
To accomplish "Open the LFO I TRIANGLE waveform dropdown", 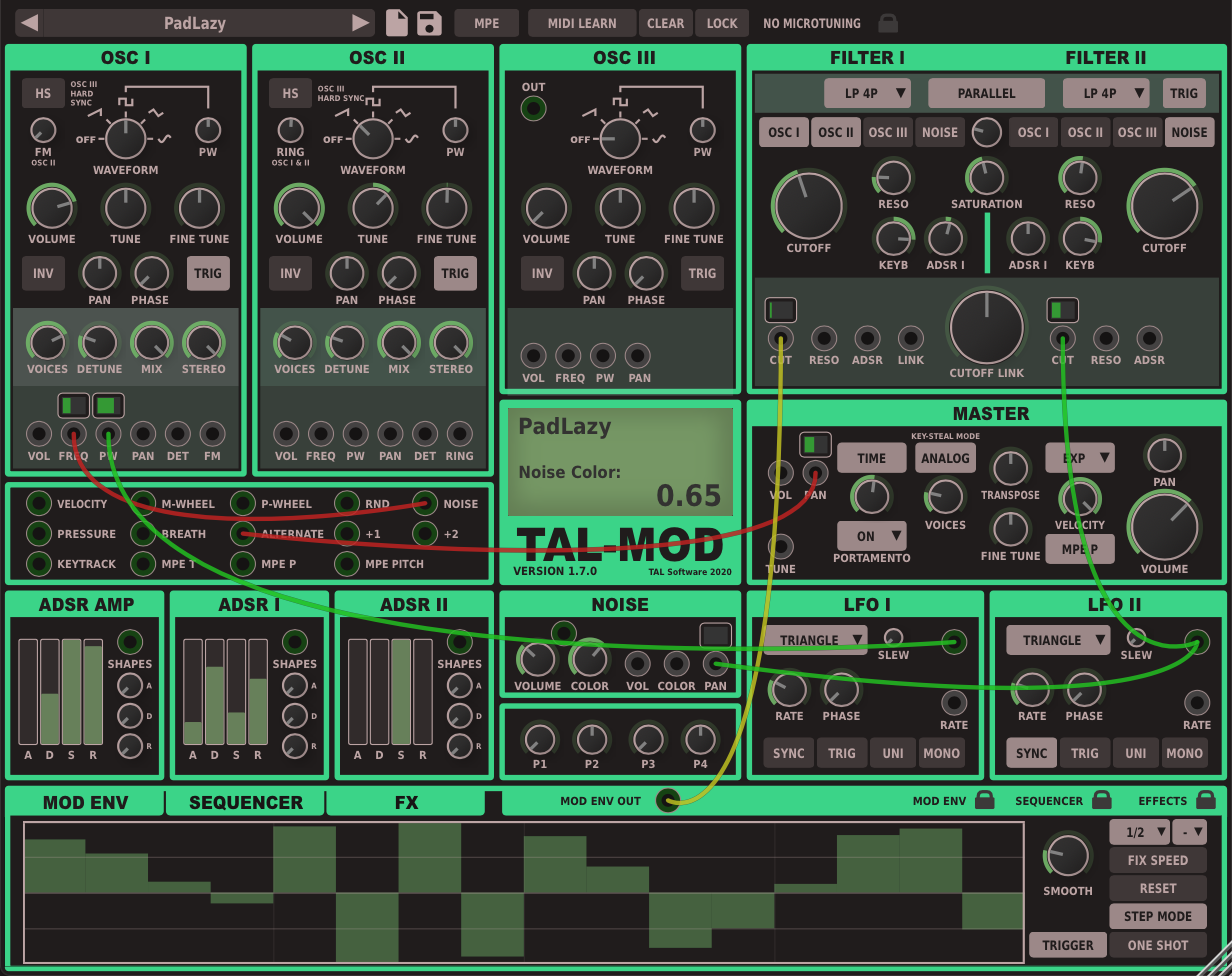I will [x=815, y=640].
